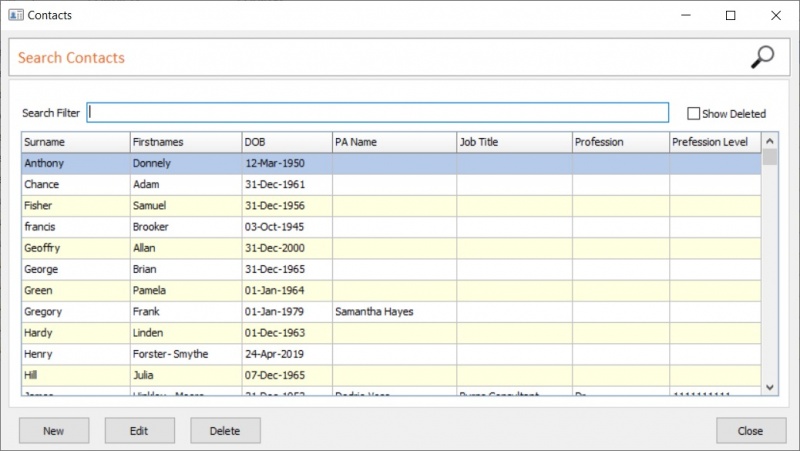Screen dimensions: 800x451
Task: Click firstname Frank cell
Action: tap(186, 312)
